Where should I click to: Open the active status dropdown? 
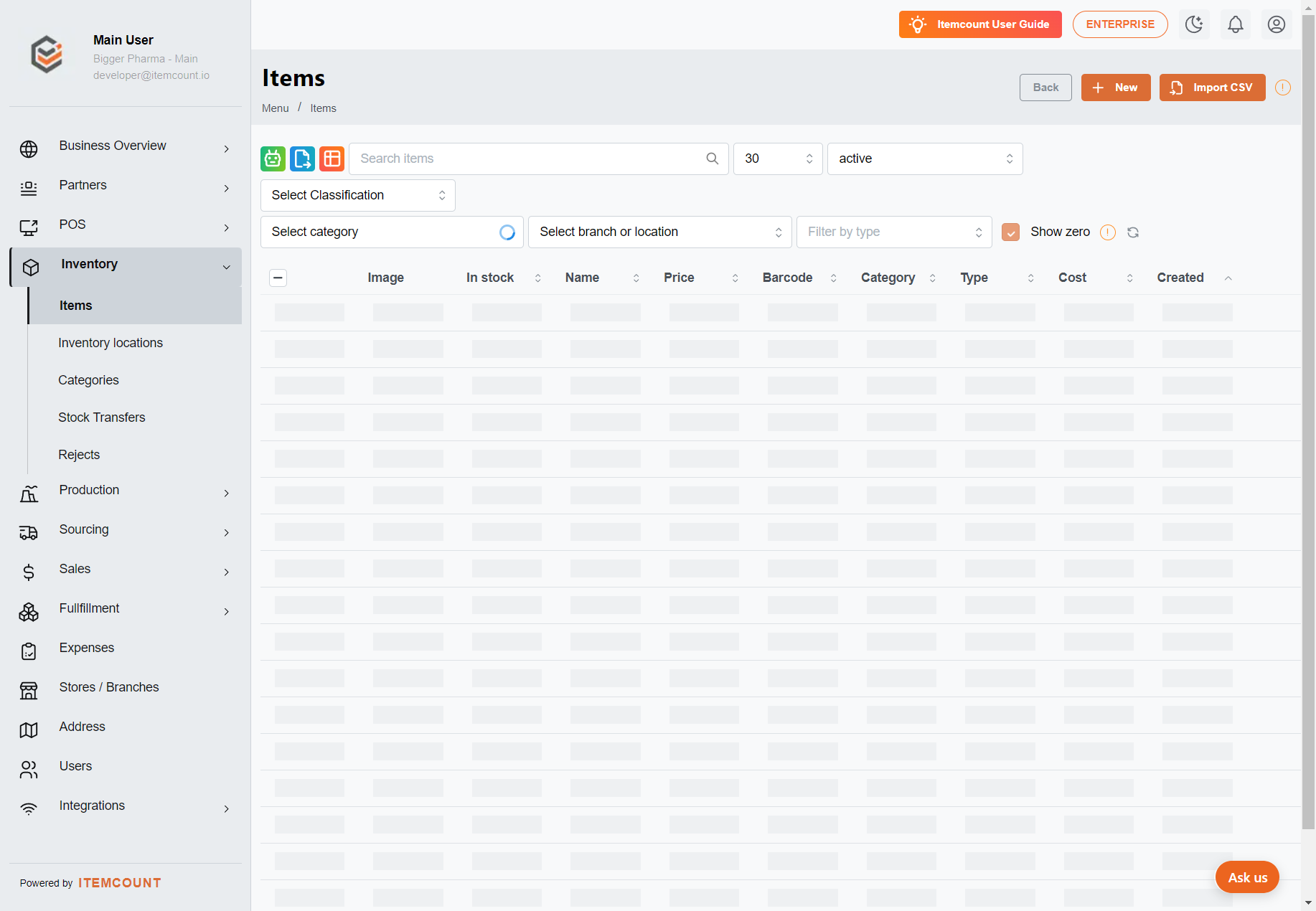[925, 159]
